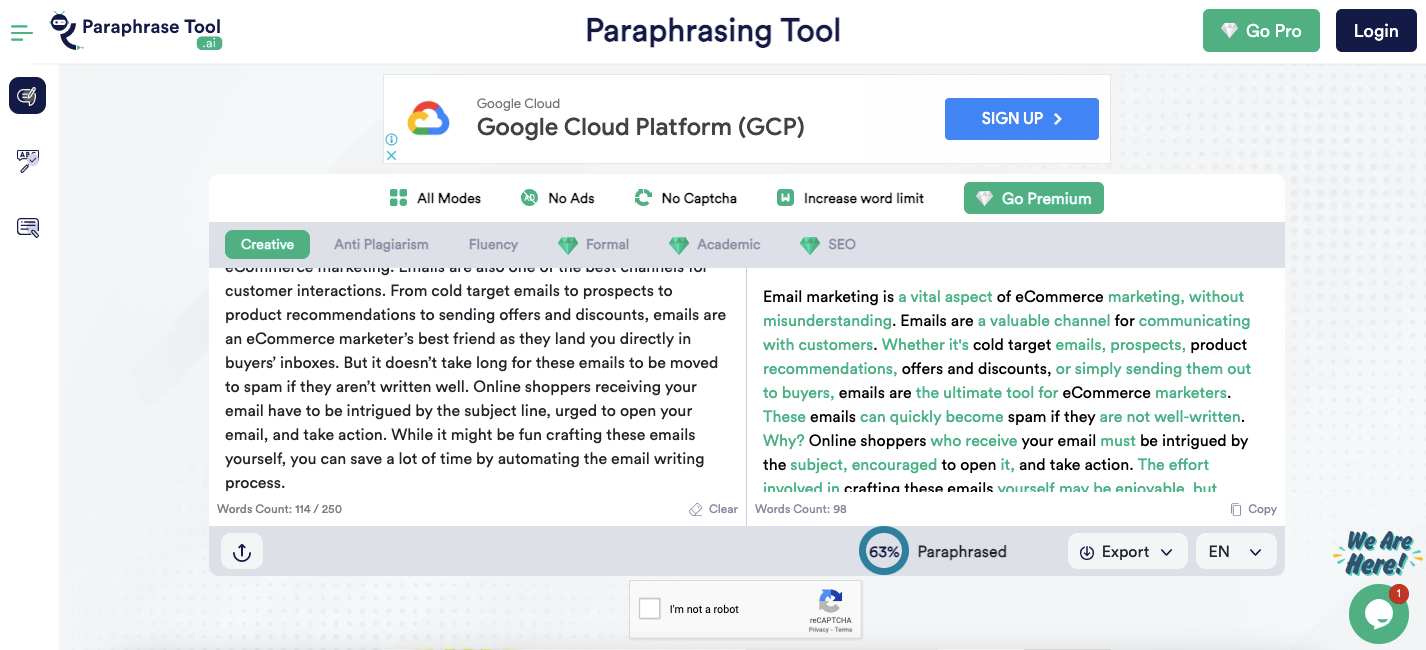This screenshot has height=650, width=1426.
Task: Click the No Ads icon
Action: [x=530, y=198]
